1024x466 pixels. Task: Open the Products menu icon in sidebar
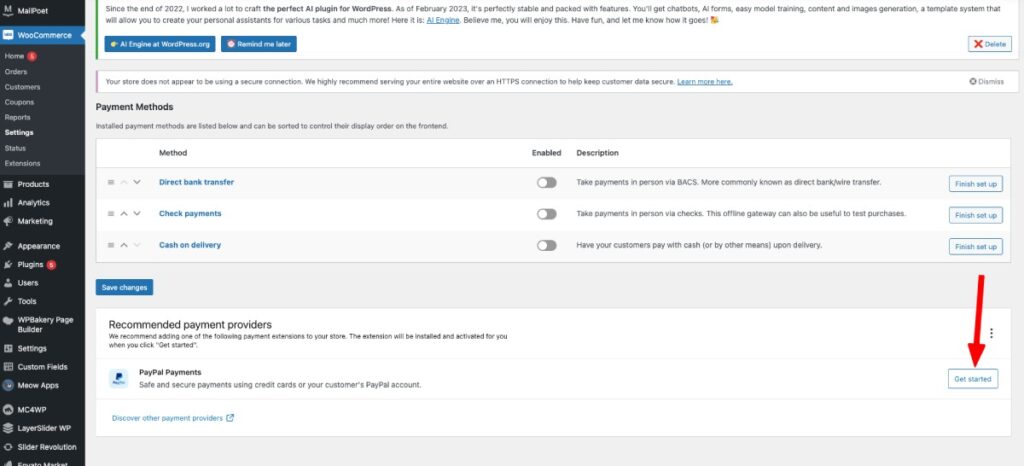click(x=8, y=185)
